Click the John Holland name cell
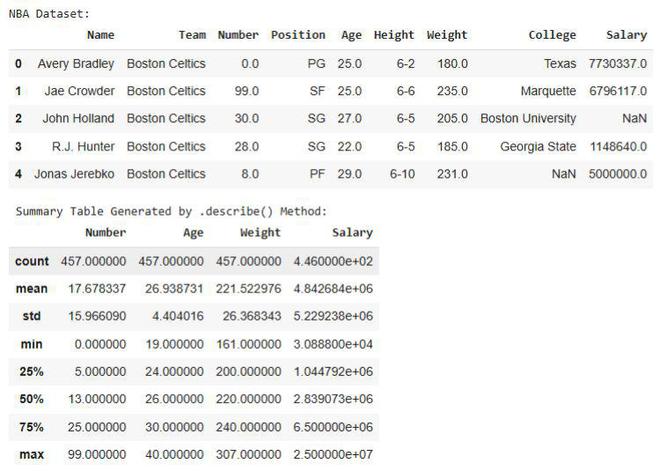Image resolution: width=660 pixels, height=471 pixels. coord(78,118)
